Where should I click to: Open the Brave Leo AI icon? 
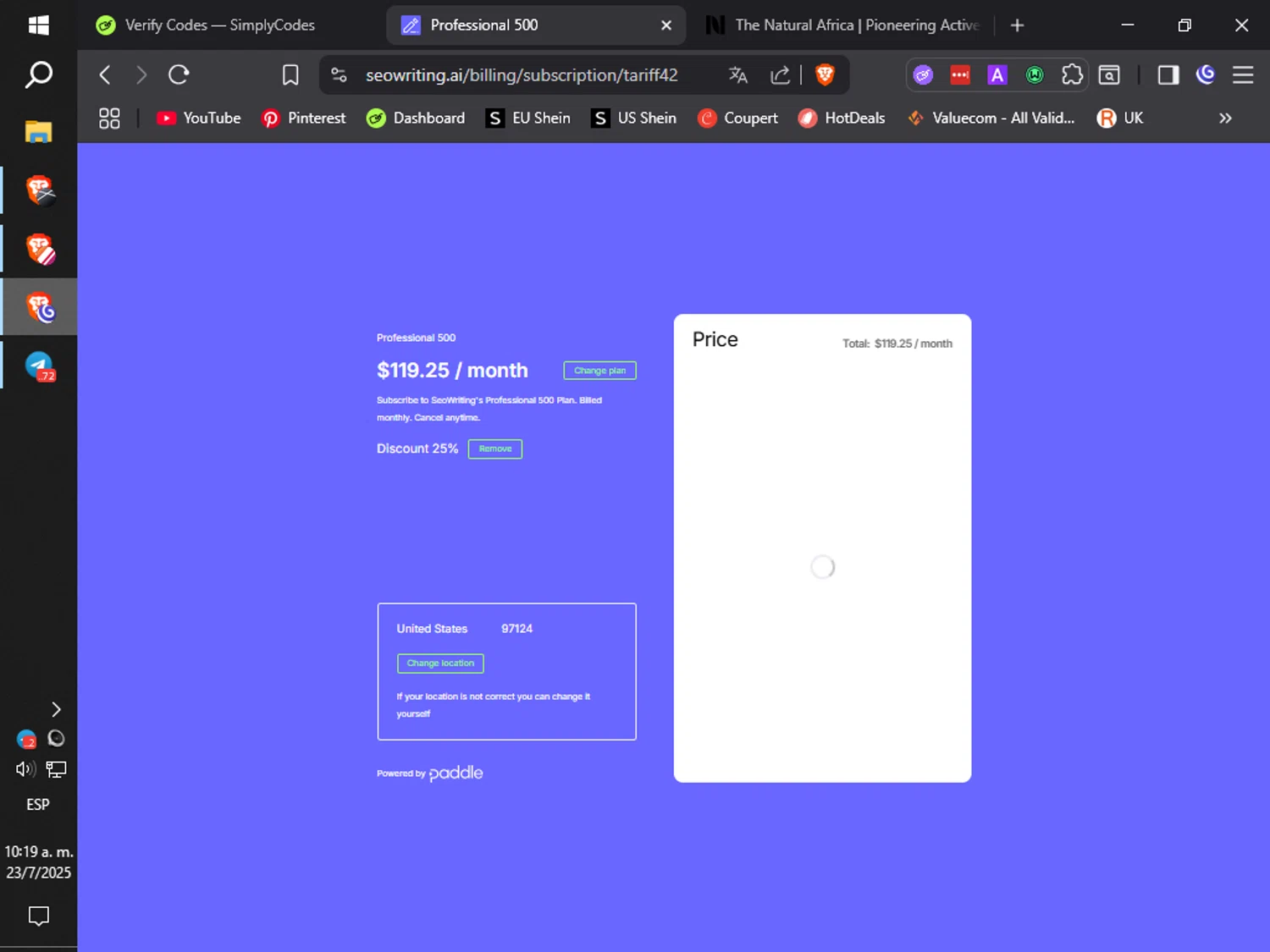click(1206, 75)
